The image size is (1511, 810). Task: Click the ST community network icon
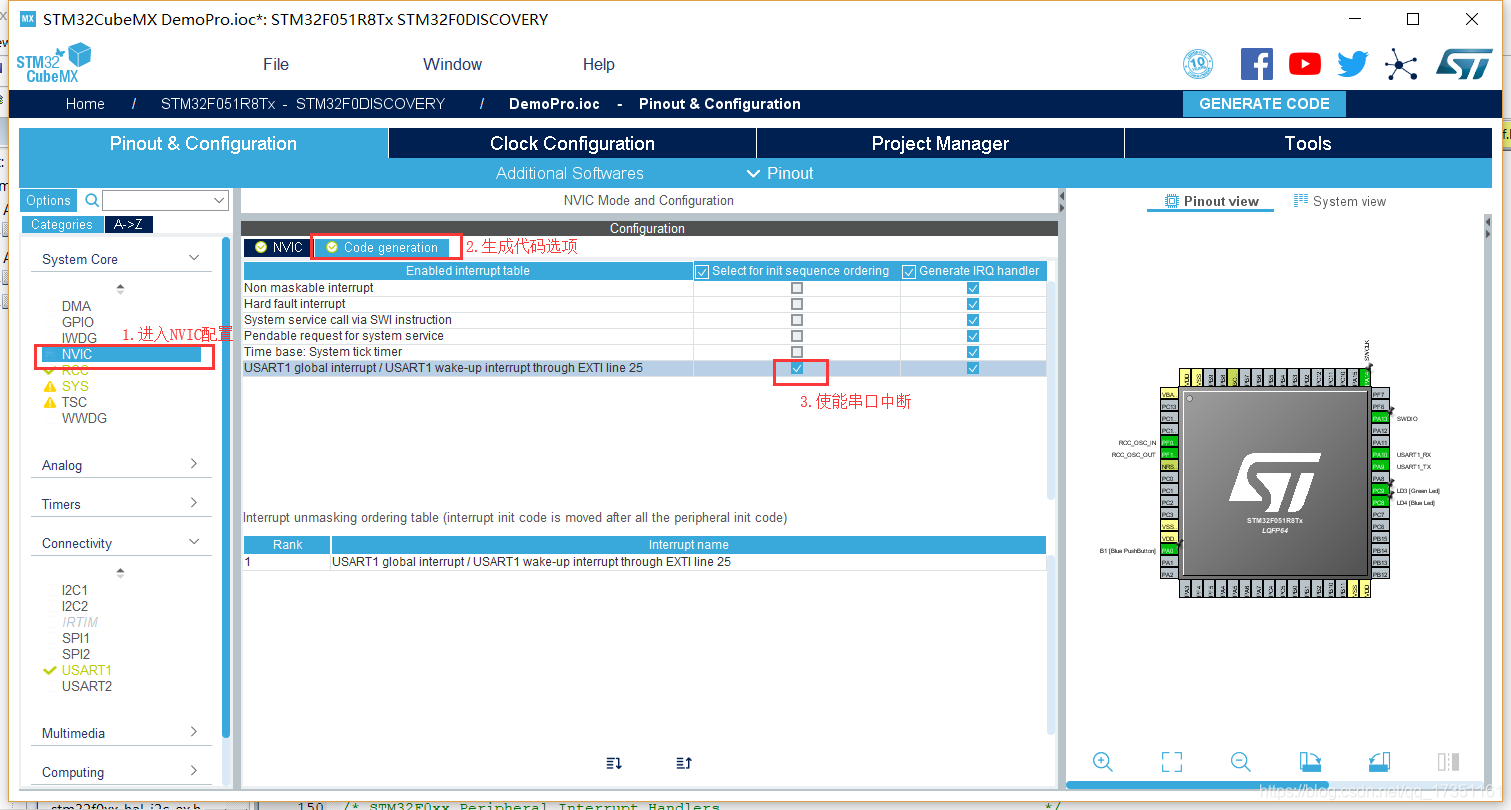pyautogui.click(x=1401, y=65)
